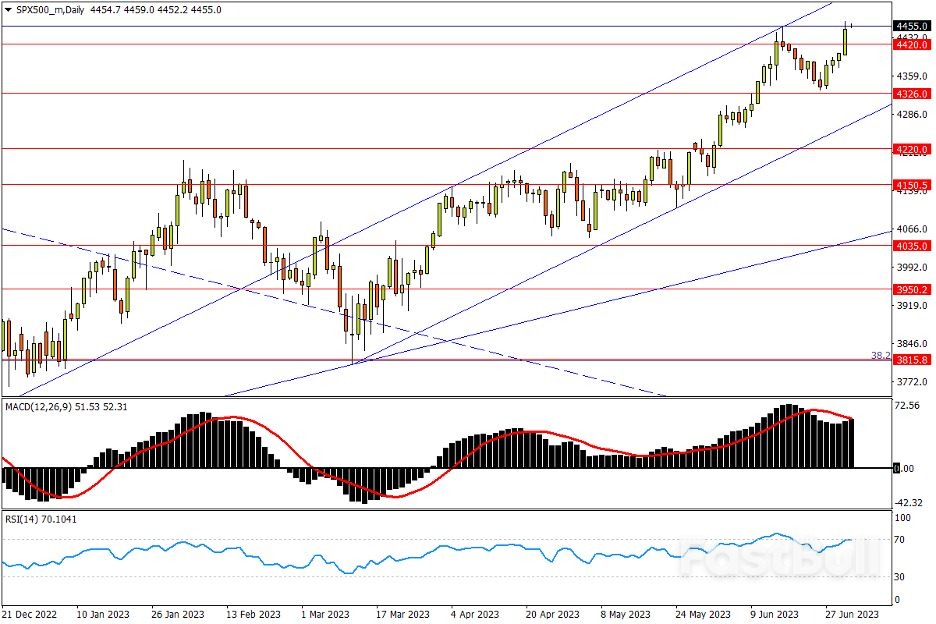Click the 9 Jun 2023 date marker

pyautogui.click(x=773, y=615)
